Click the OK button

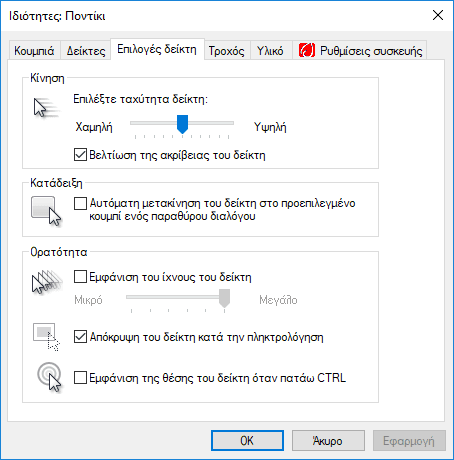coord(247,441)
